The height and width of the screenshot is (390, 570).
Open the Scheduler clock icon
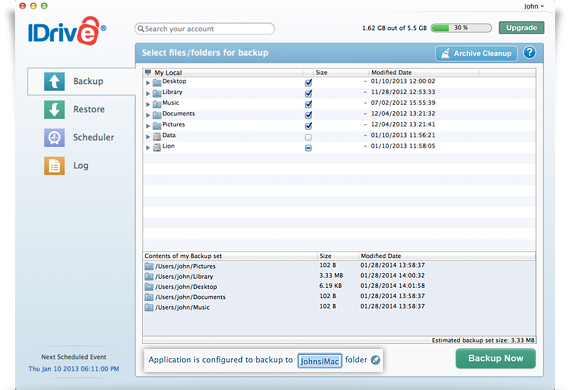pos(54,137)
